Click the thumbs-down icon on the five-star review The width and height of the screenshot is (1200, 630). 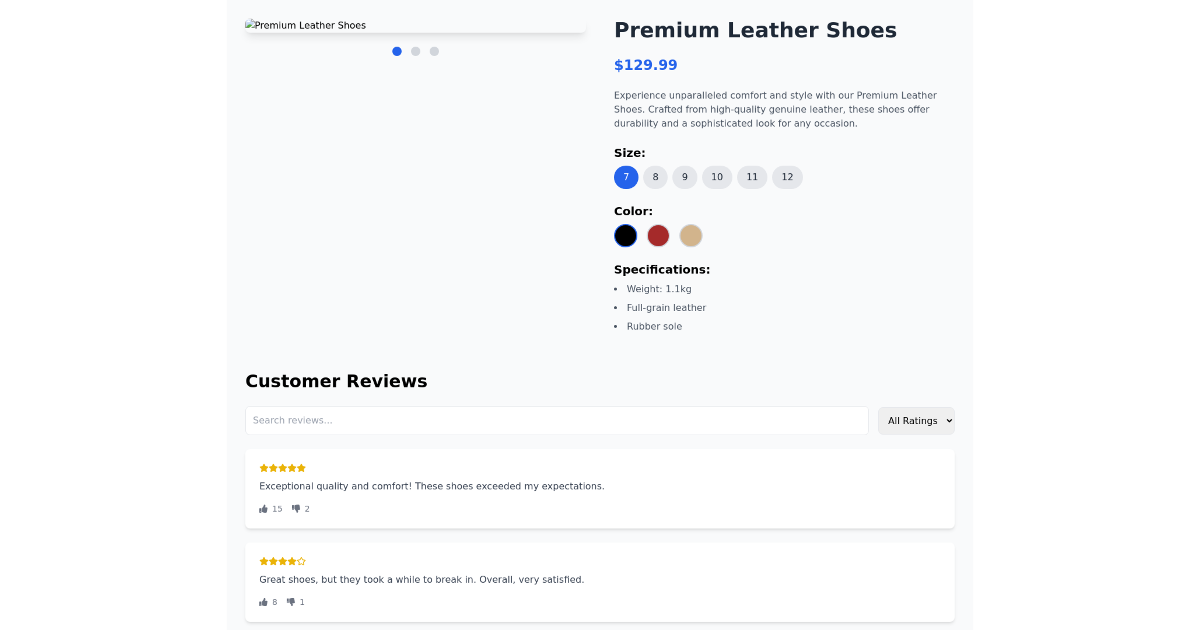294,508
